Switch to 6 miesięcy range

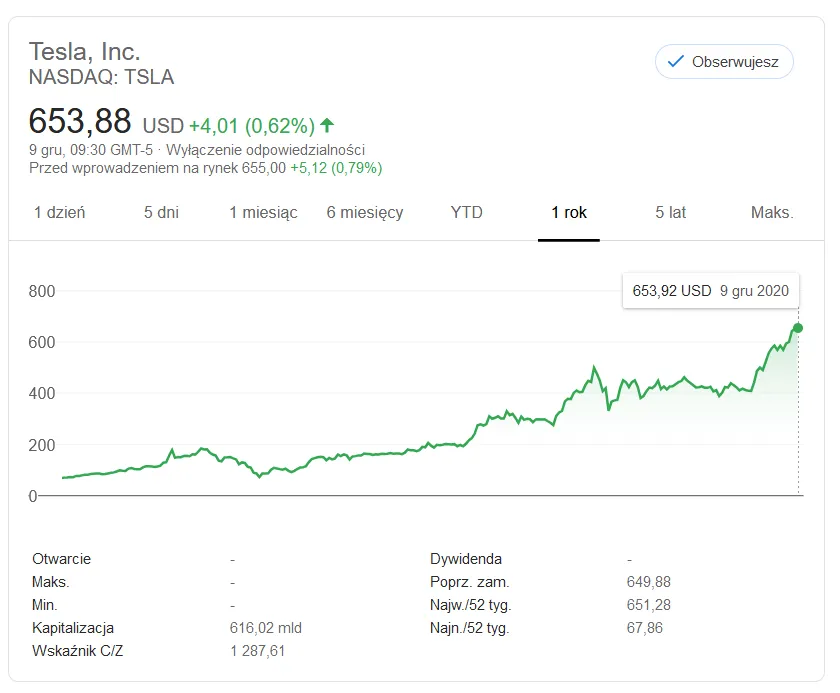tap(365, 213)
